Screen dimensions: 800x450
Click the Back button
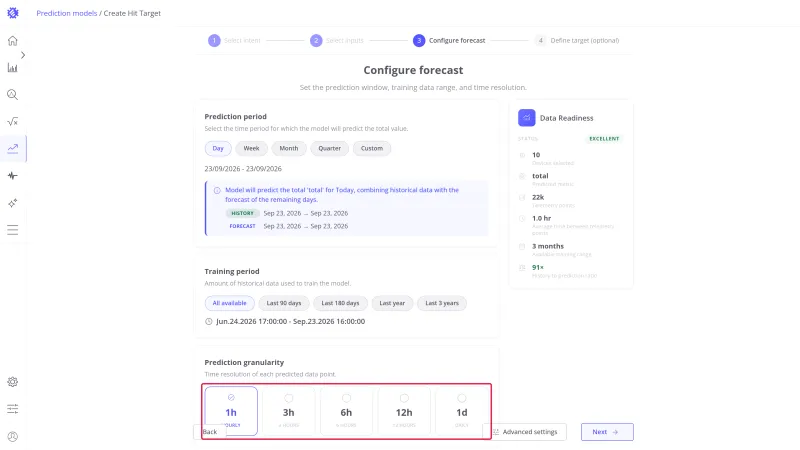pos(210,432)
